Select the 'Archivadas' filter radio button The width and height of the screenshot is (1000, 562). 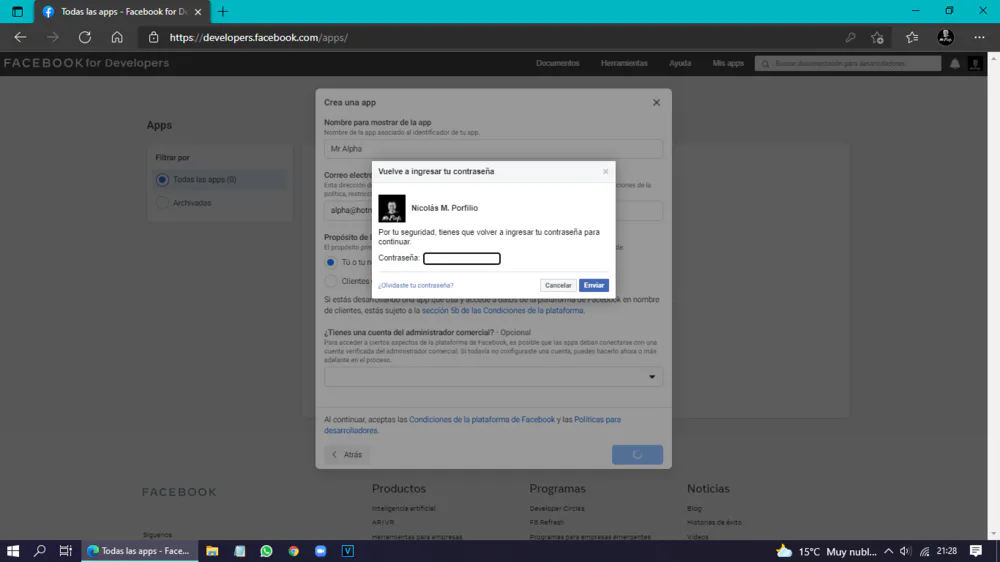[x=162, y=203]
